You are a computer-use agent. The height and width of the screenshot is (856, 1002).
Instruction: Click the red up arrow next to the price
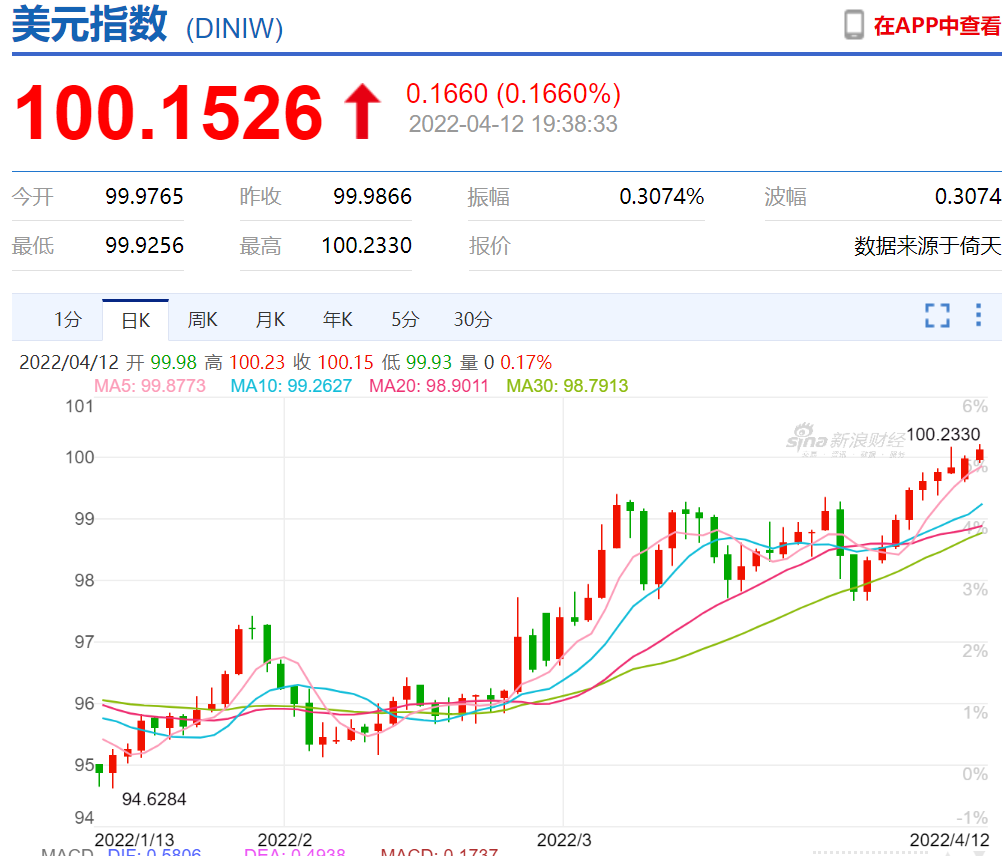362,111
